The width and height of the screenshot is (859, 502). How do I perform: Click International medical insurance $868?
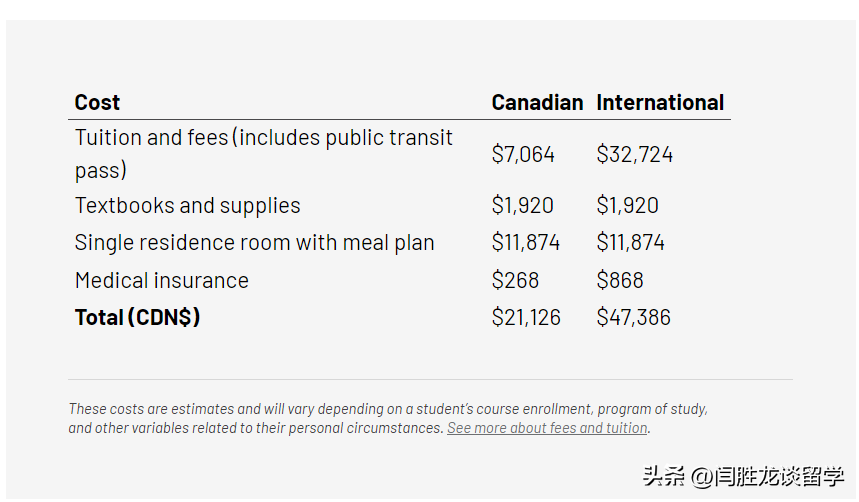[x=620, y=280]
